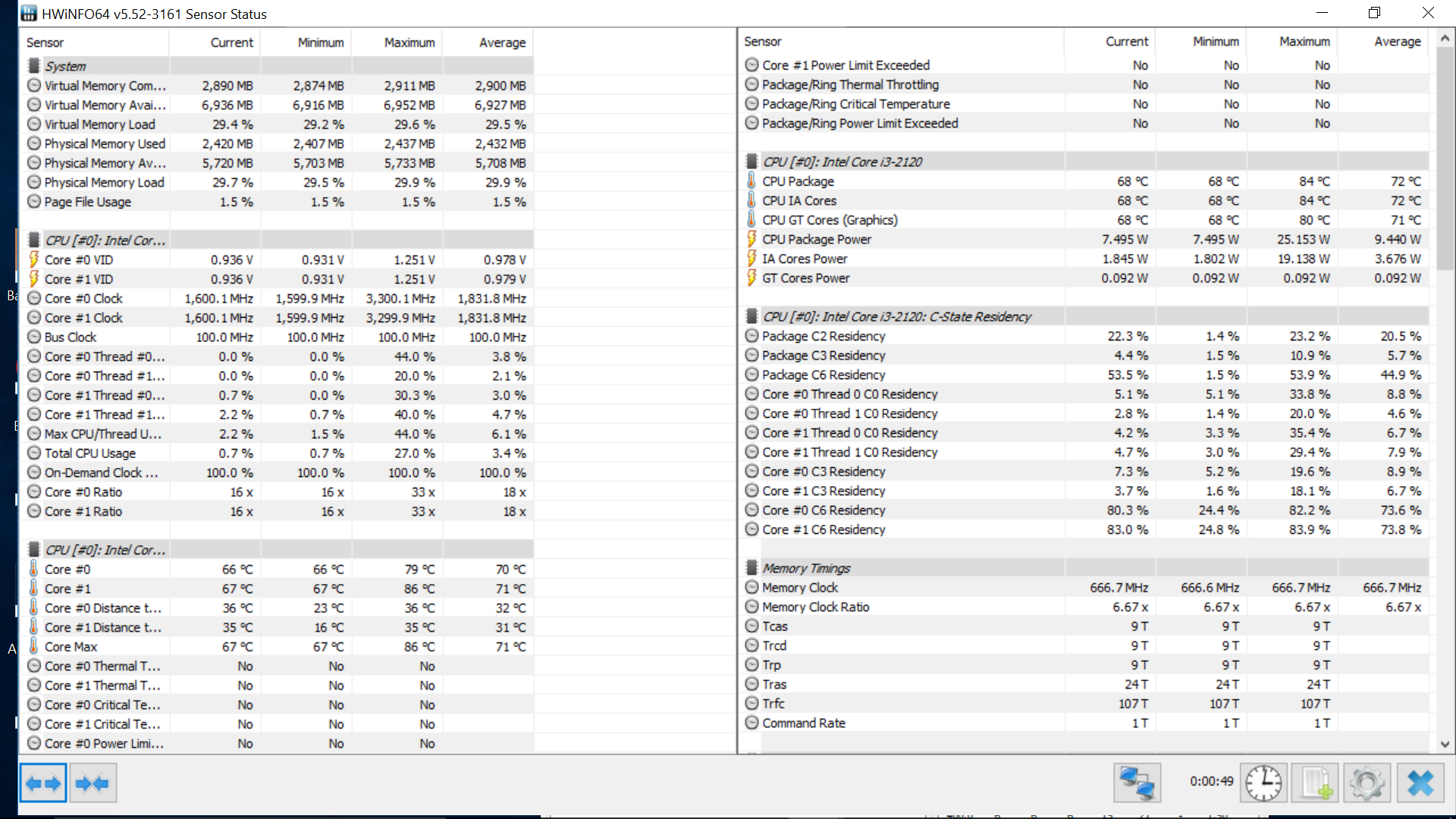Click the reset clock timer icon
The height and width of the screenshot is (819, 1456).
pos(1263,783)
